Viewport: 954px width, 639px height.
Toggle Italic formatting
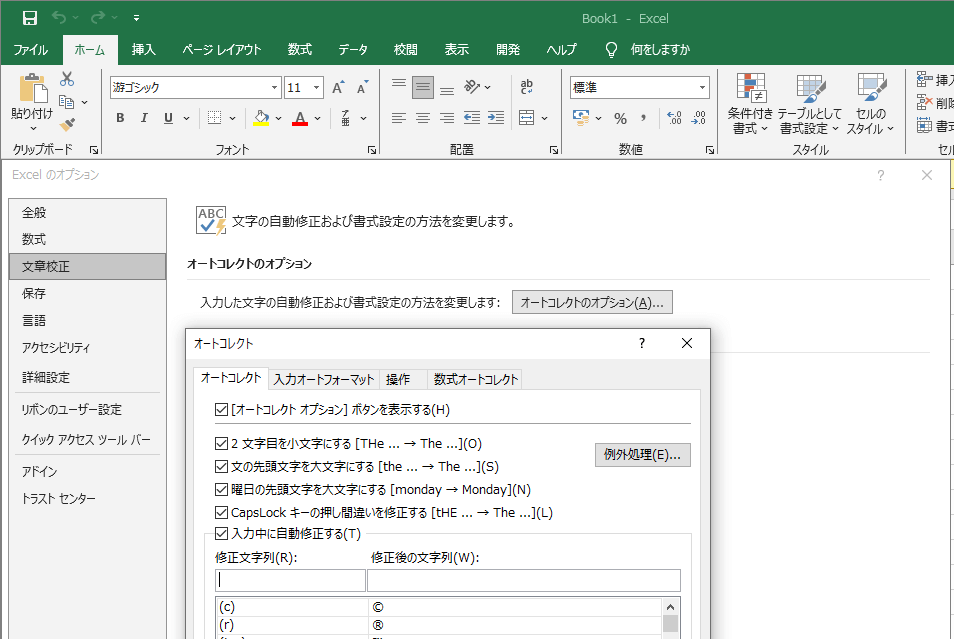145,118
